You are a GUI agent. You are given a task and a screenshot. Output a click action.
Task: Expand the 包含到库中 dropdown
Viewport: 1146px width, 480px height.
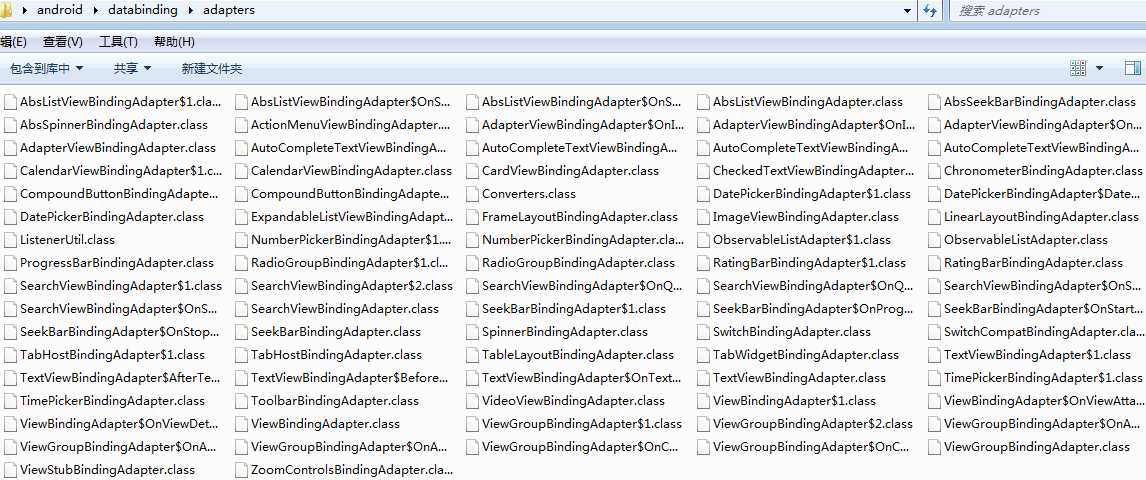tap(47, 69)
